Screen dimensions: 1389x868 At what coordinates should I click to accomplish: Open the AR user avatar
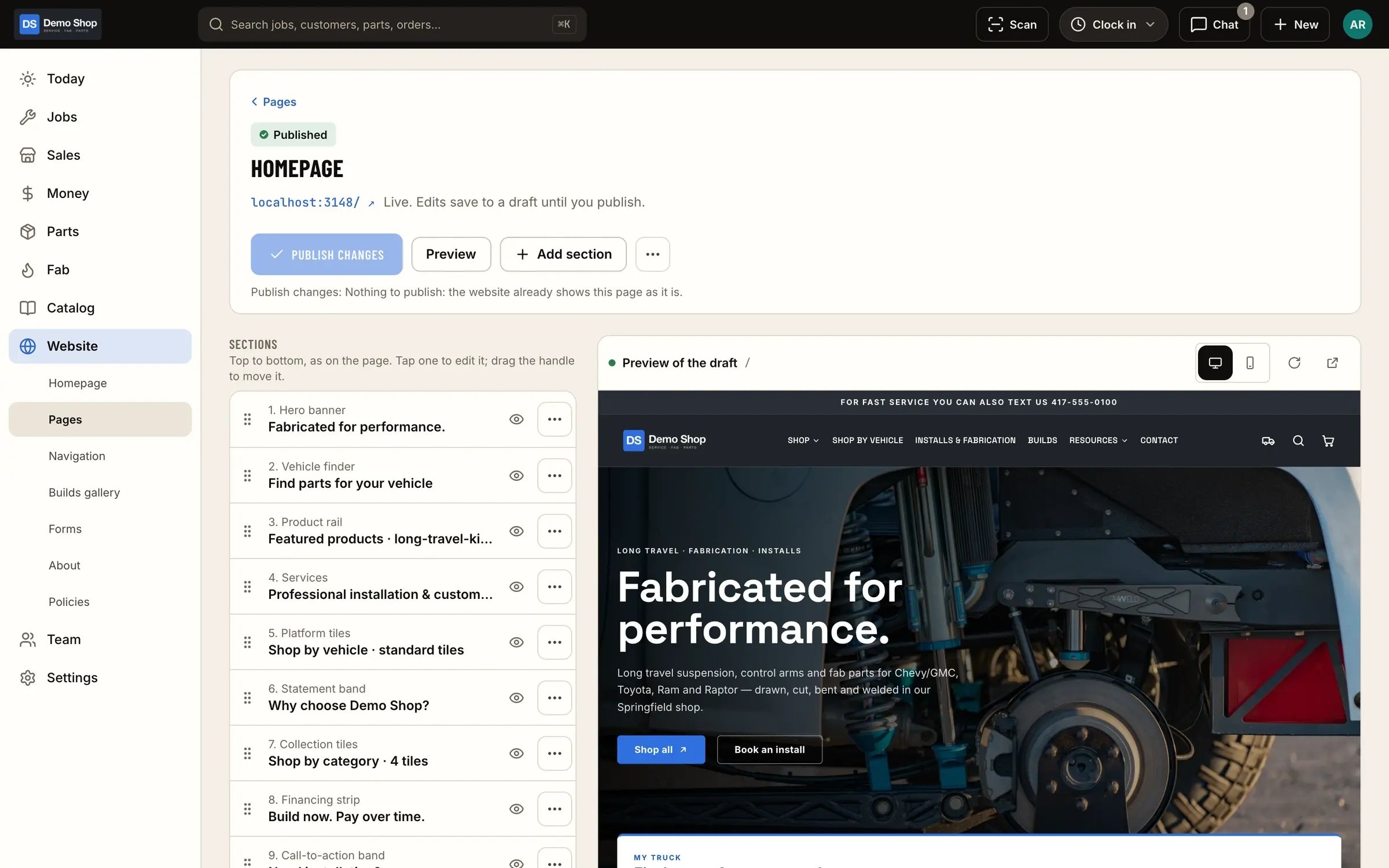[x=1357, y=24]
